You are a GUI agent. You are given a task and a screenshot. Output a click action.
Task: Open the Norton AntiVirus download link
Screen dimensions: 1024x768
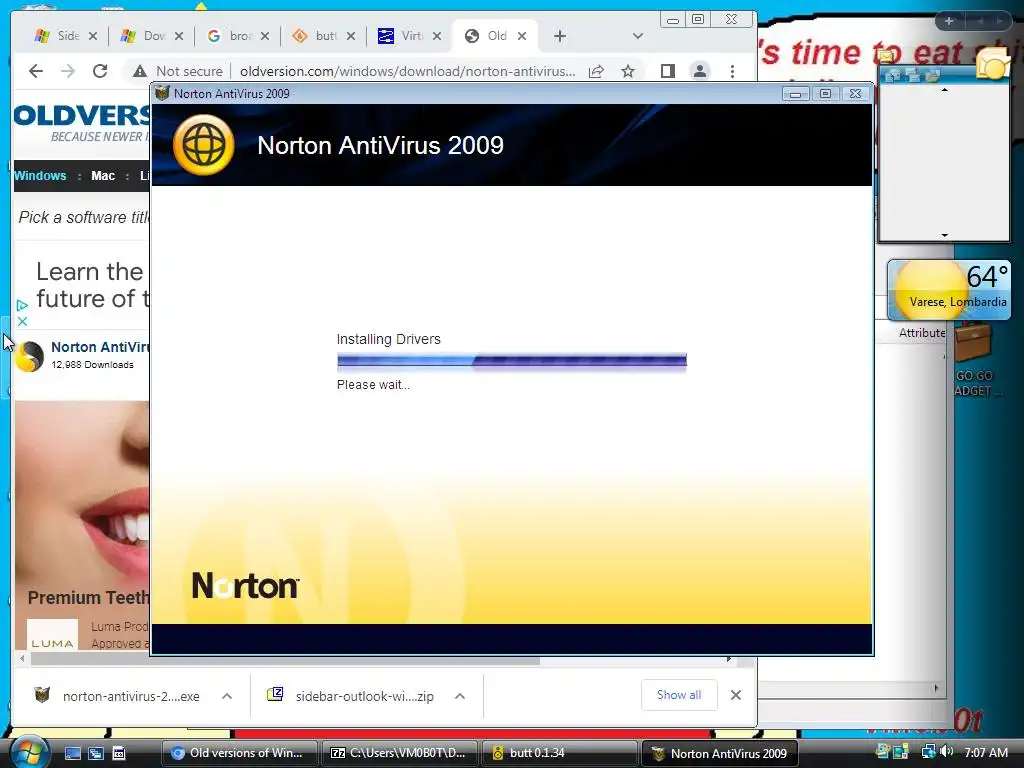point(100,347)
